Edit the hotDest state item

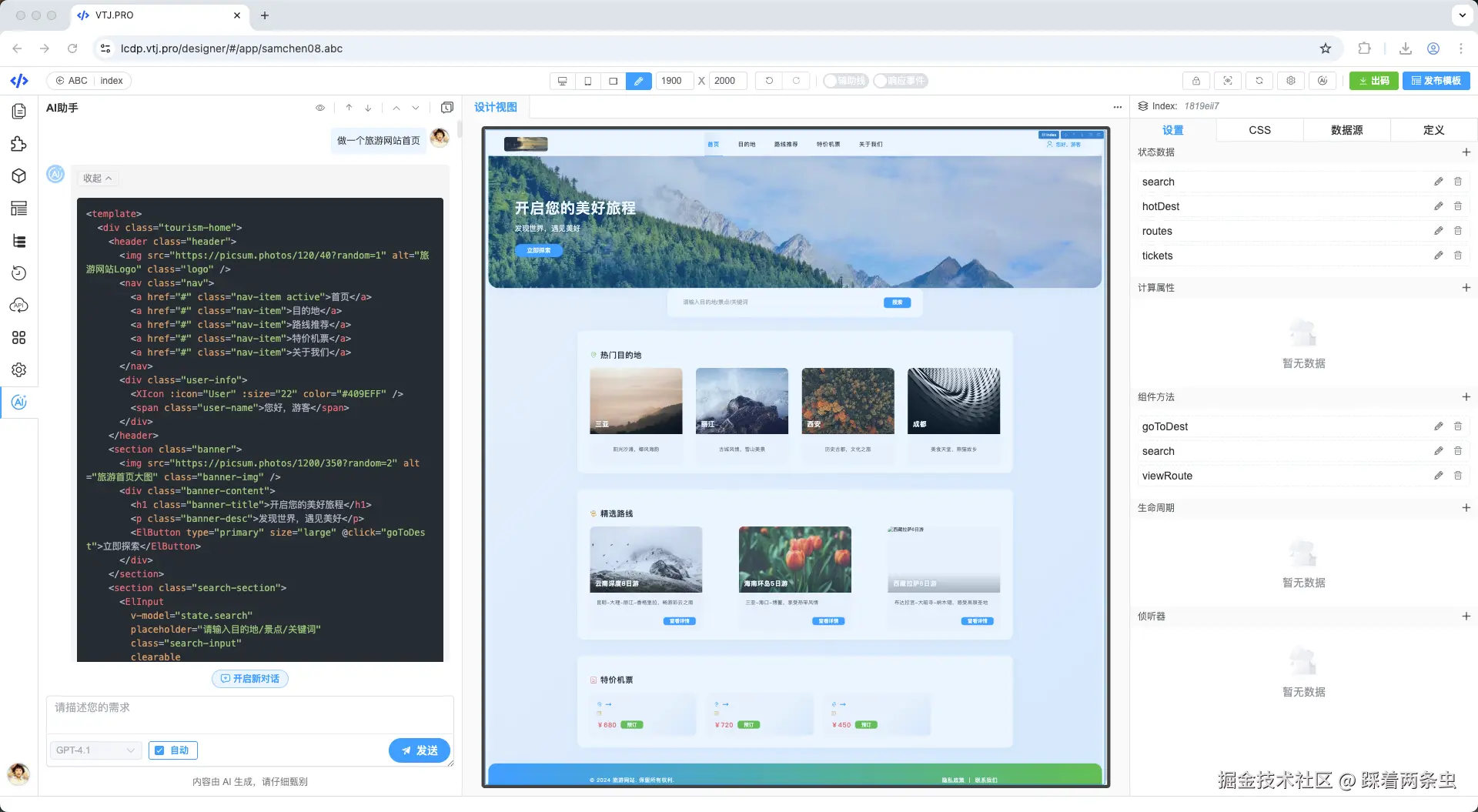click(1438, 206)
